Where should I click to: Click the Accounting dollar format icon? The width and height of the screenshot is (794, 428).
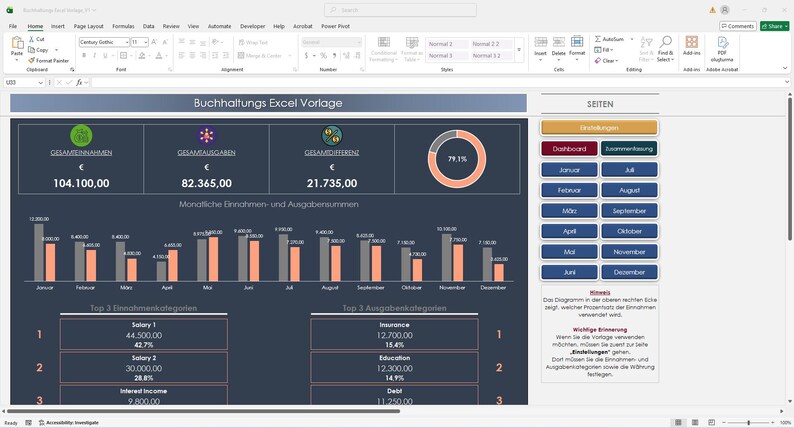[306, 55]
